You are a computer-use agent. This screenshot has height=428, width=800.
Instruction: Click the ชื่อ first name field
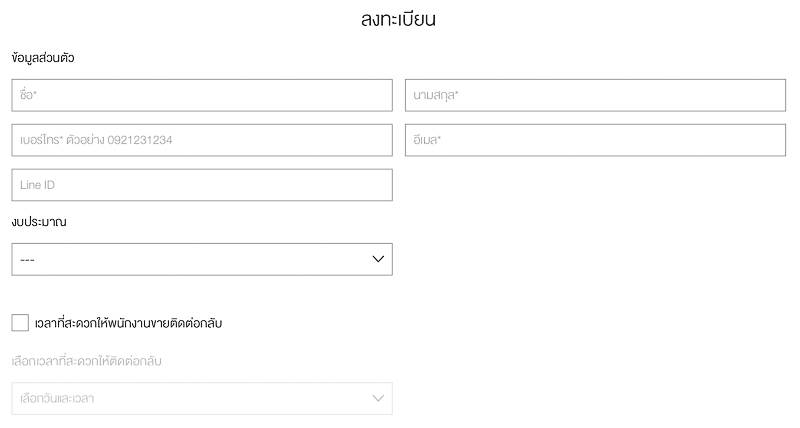pyautogui.click(x=201, y=95)
